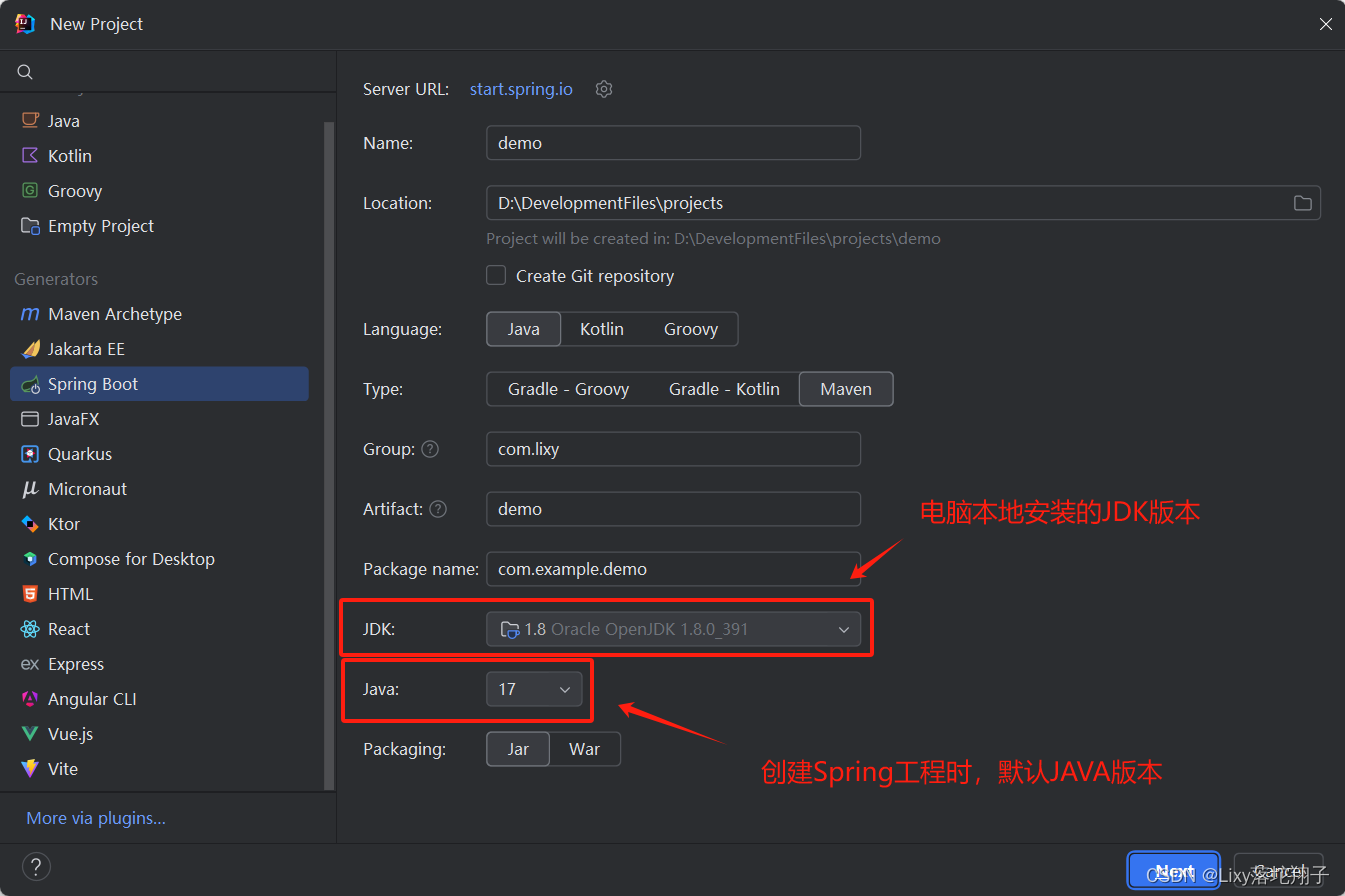
Task: Open Server URL settings gear
Action: point(604,89)
